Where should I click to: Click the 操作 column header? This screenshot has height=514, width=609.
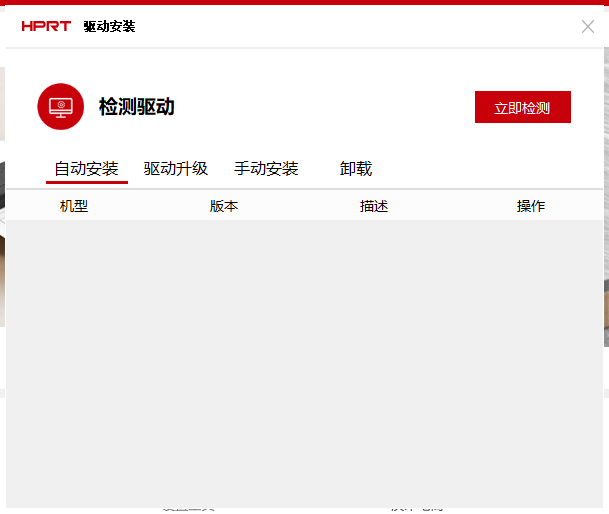click(x=531, y=206)
